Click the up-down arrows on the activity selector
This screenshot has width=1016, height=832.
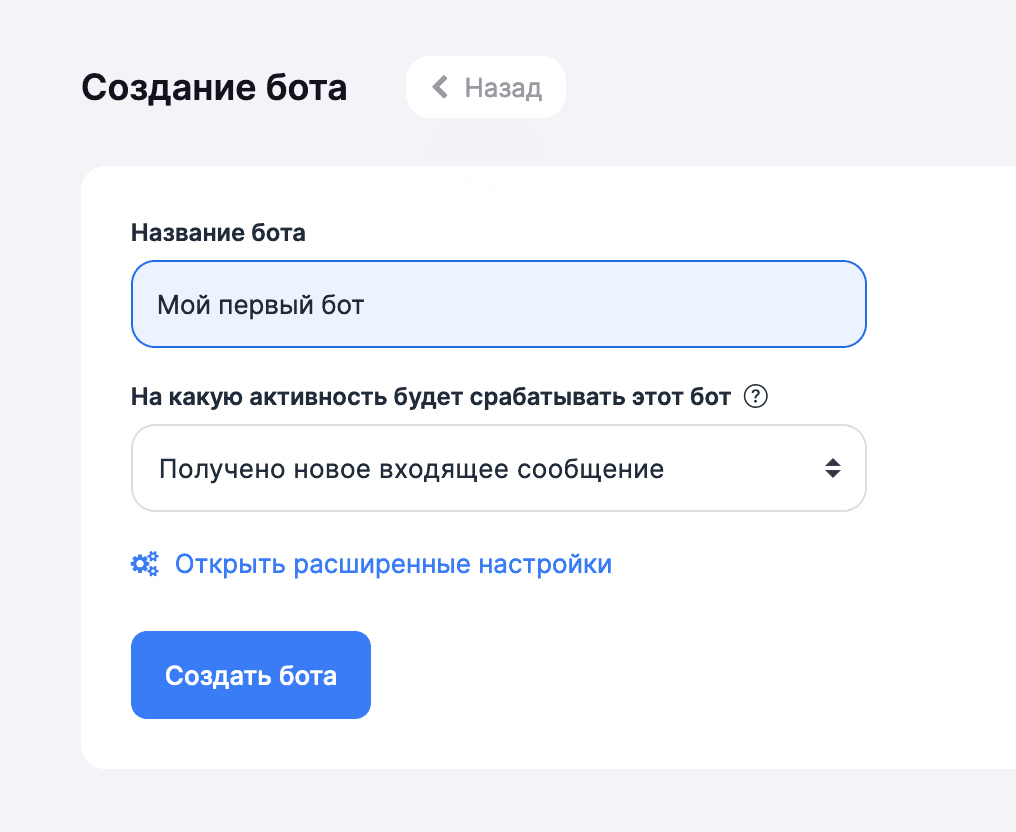coord(833,467)
